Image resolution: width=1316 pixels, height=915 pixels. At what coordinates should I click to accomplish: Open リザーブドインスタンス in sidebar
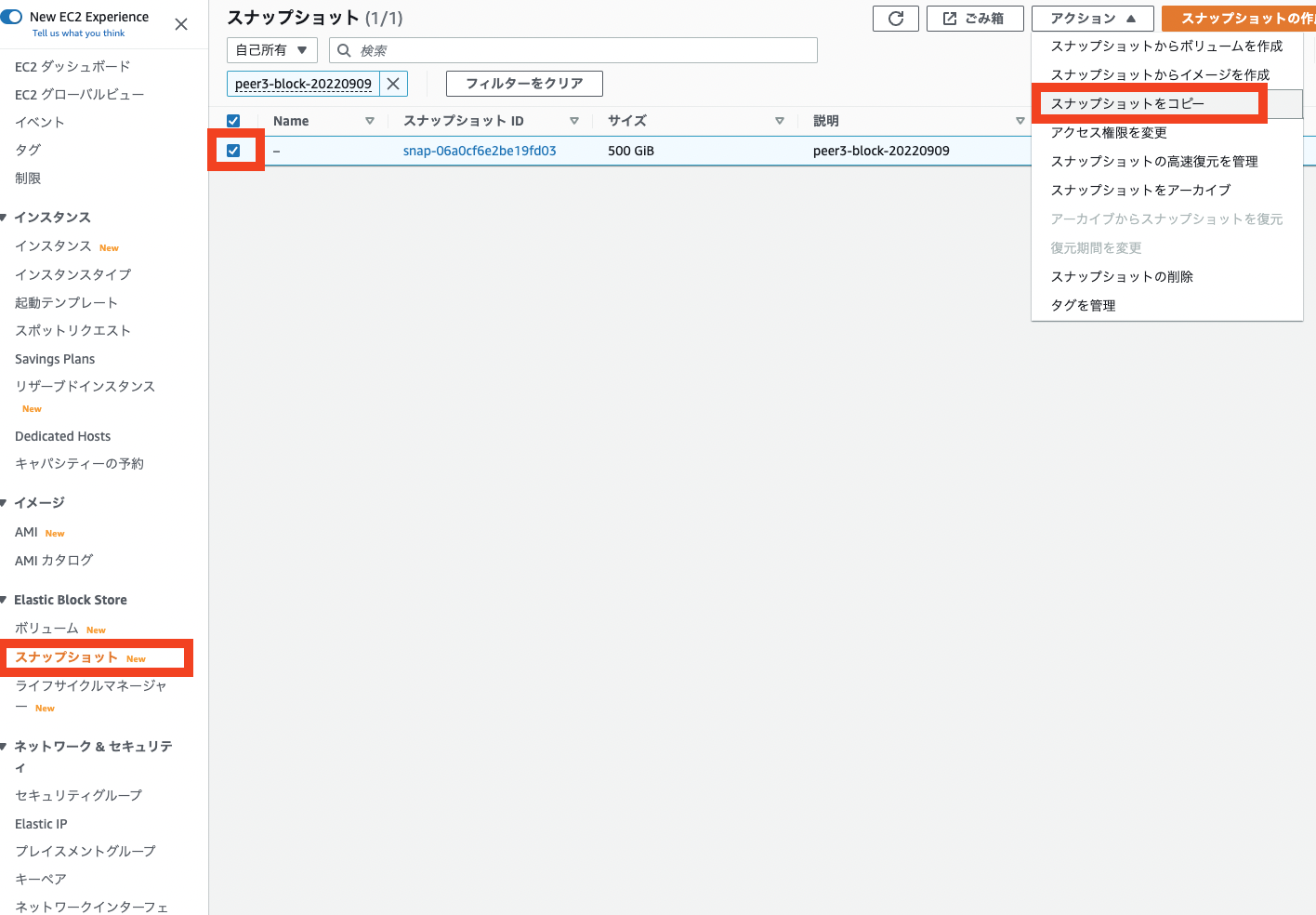[85, 387]
